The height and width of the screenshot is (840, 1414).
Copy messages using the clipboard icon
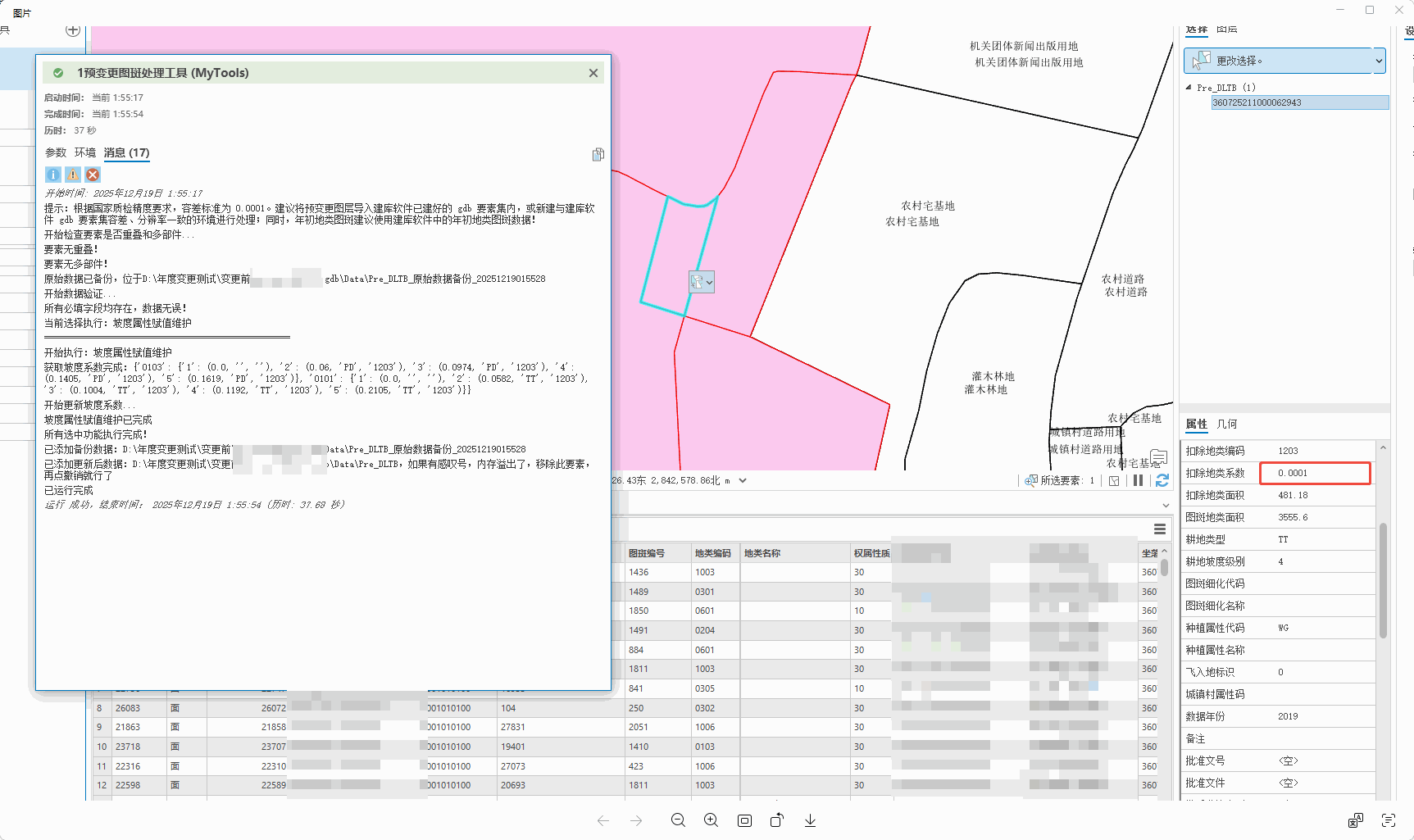pos(598,154)
